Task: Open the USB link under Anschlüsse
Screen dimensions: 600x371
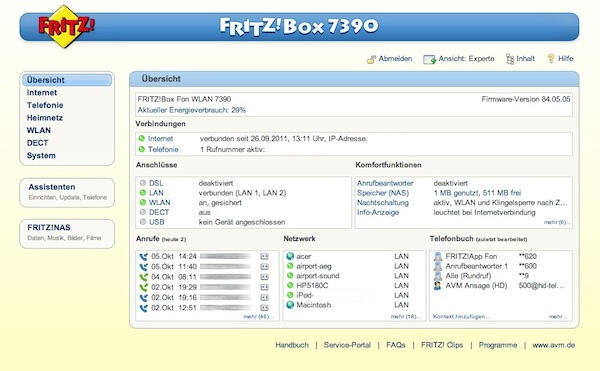Action: coord(157,222)
